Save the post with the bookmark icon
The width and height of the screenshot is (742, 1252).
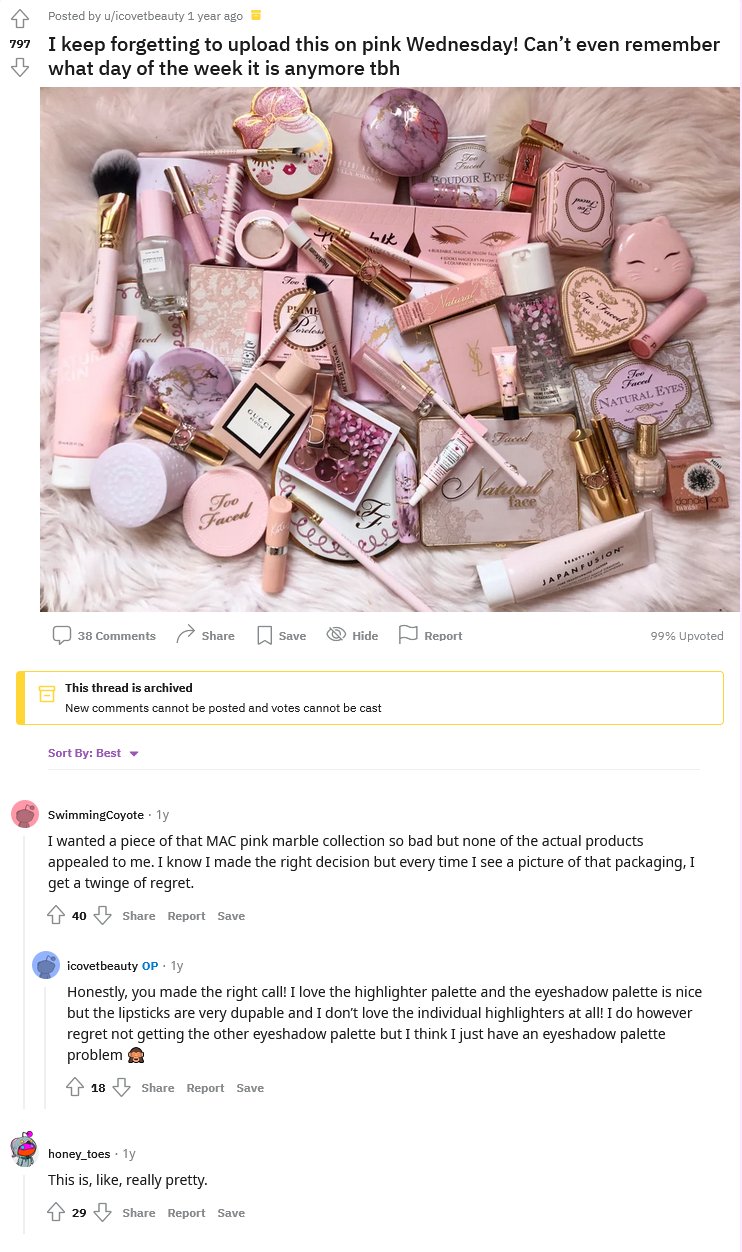coord(281,635)
